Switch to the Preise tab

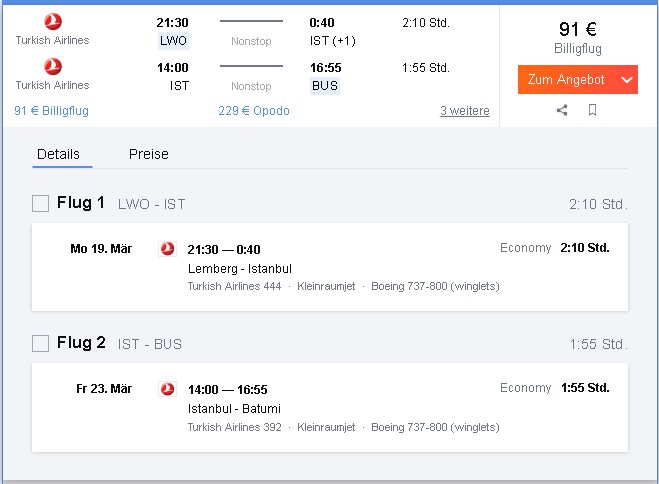pos(149,154)
